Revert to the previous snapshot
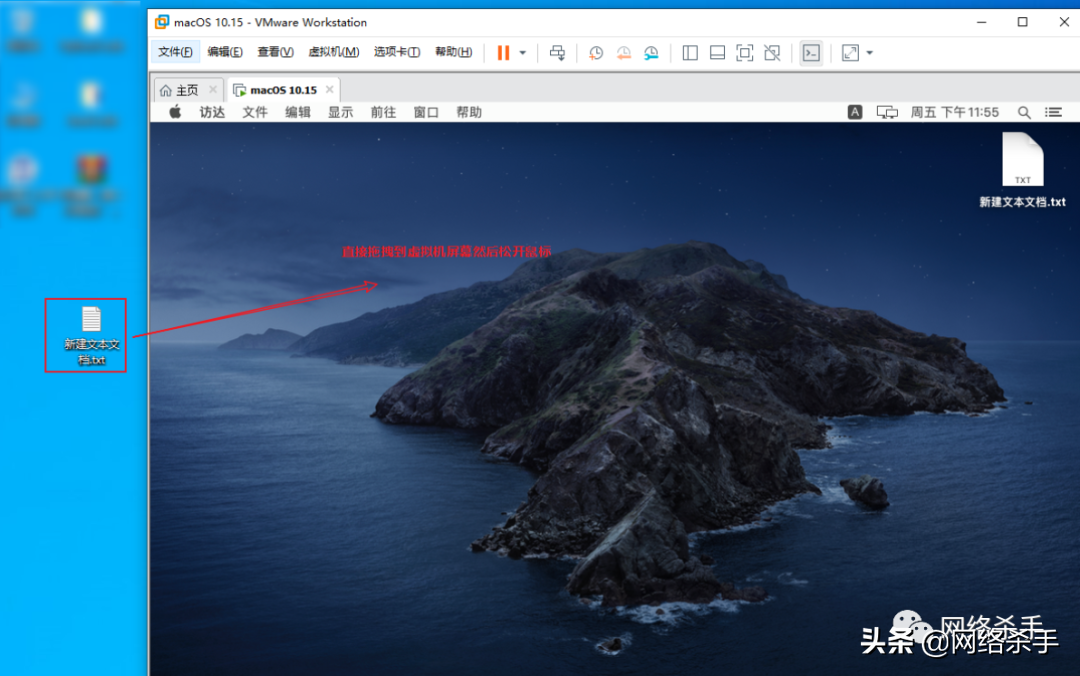The width and height of the screenshot is (1080, 676). [624, 53]
